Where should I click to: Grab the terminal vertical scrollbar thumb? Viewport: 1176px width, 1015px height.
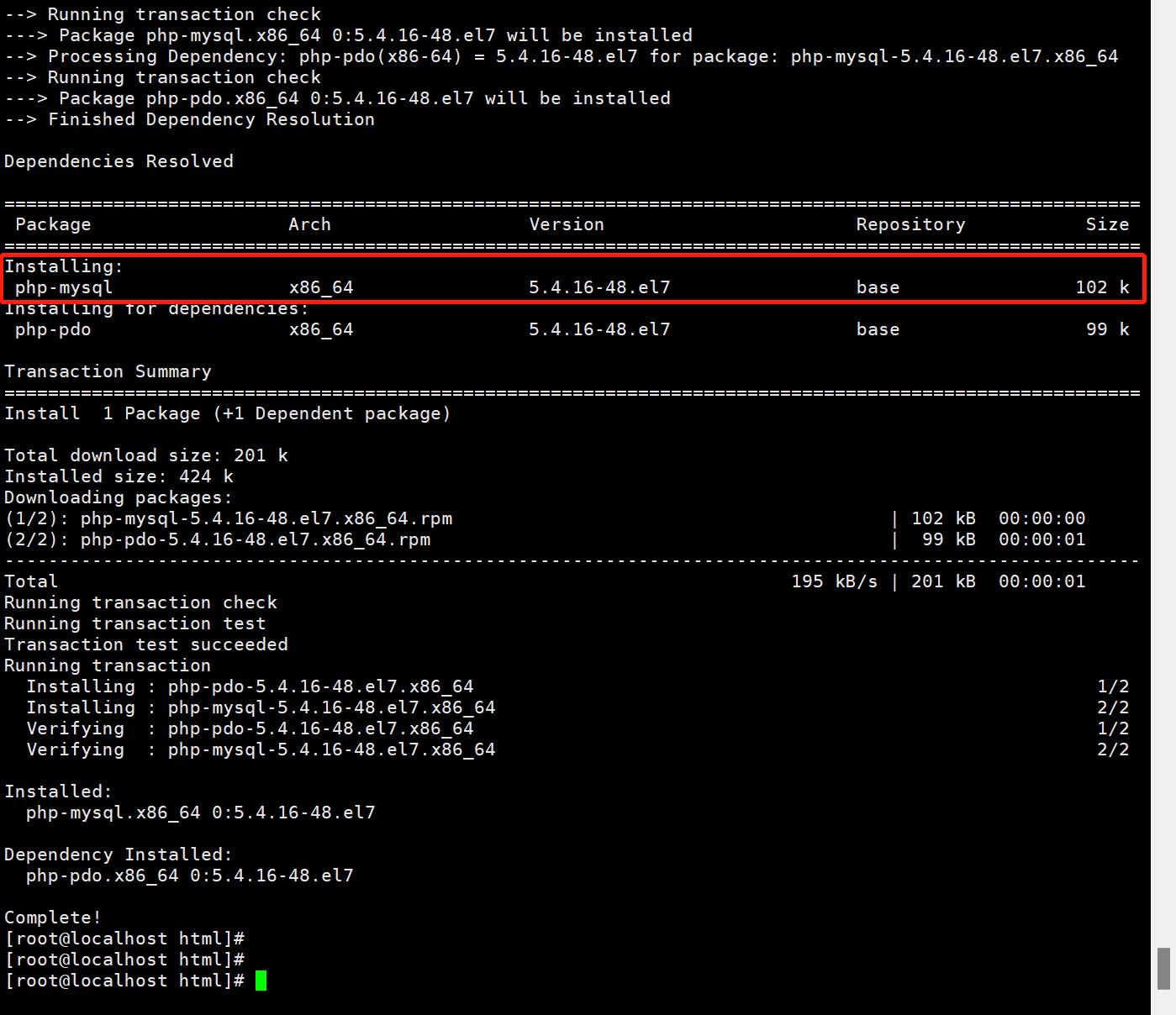1163,969
